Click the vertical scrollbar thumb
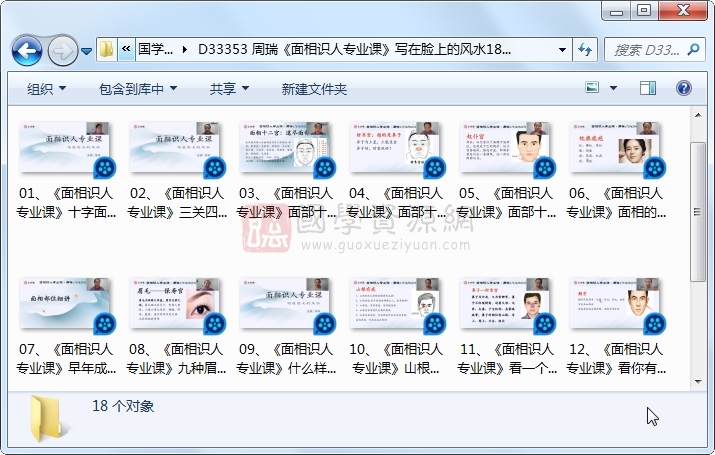 (x=698, y=212)
